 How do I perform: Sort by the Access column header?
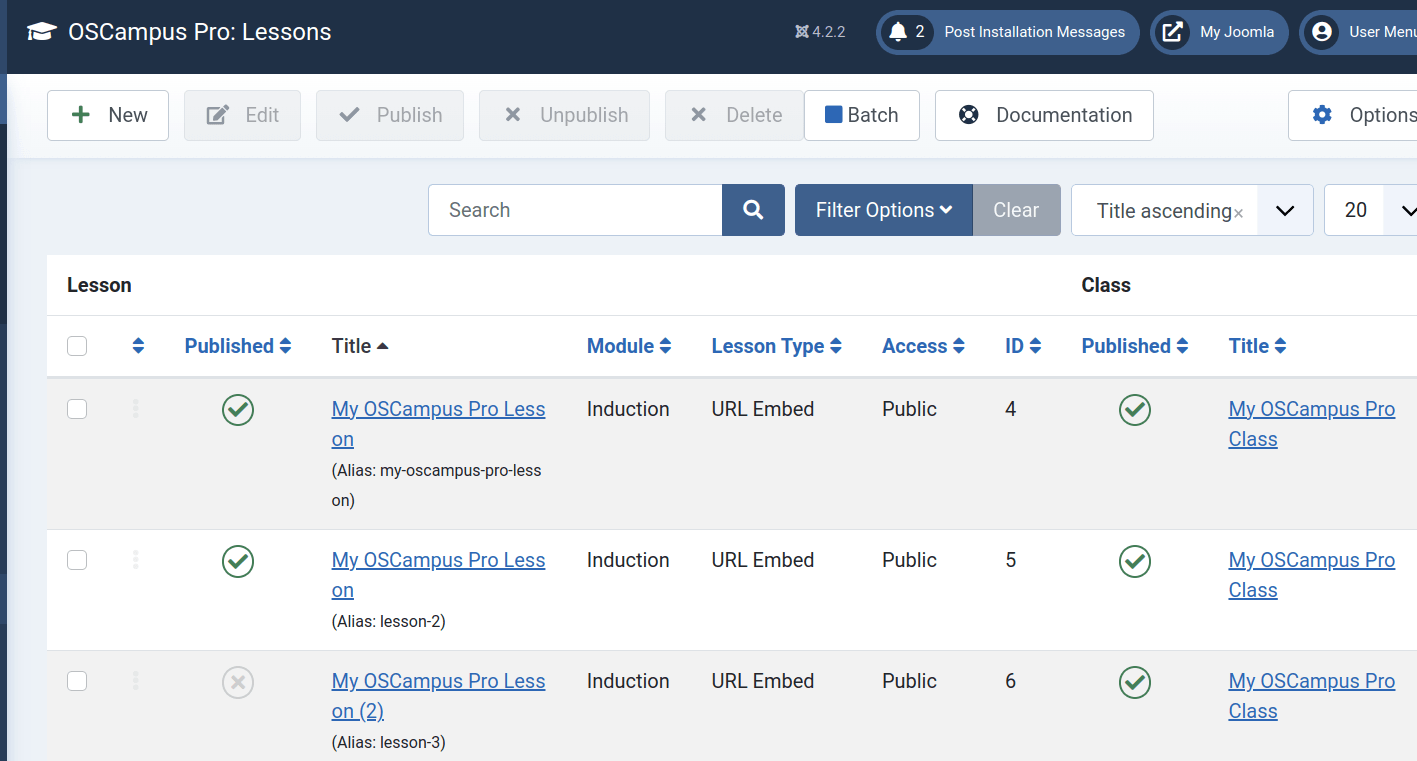(x=923, y=346)
